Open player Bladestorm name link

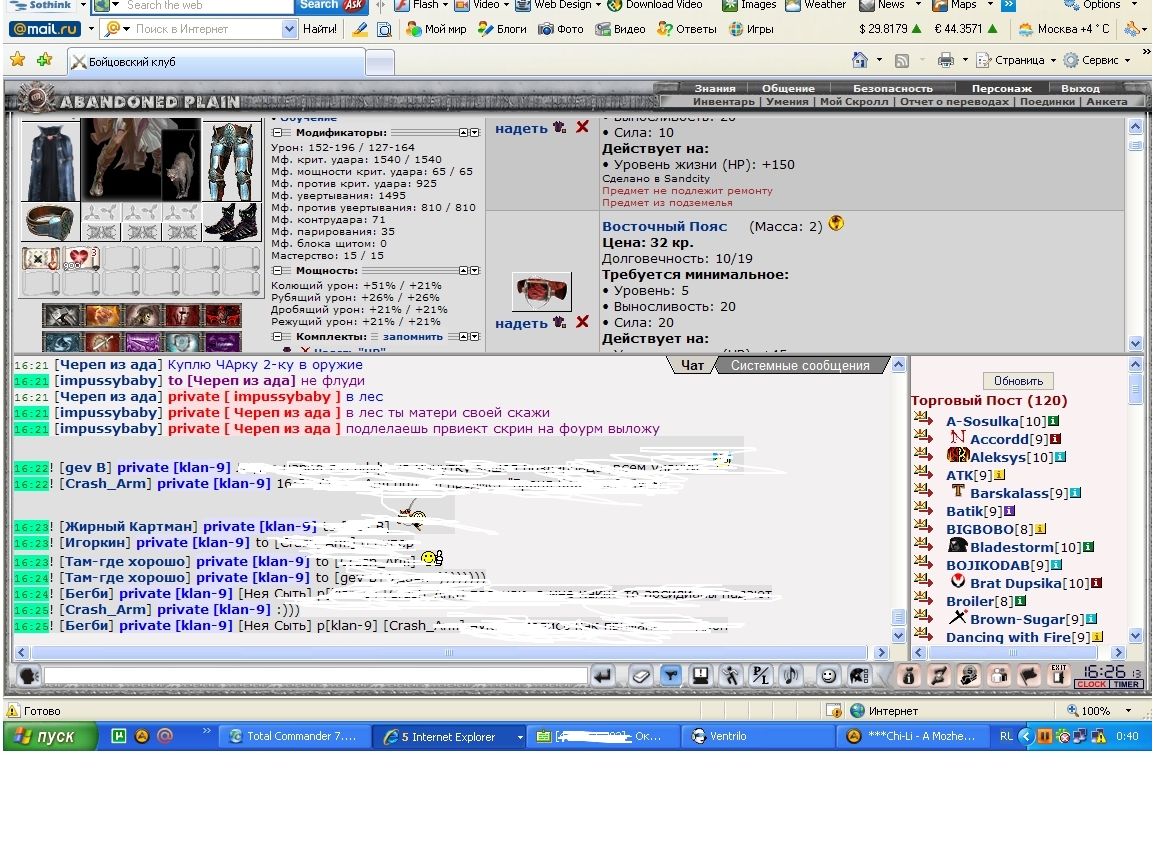[1012, 547]
